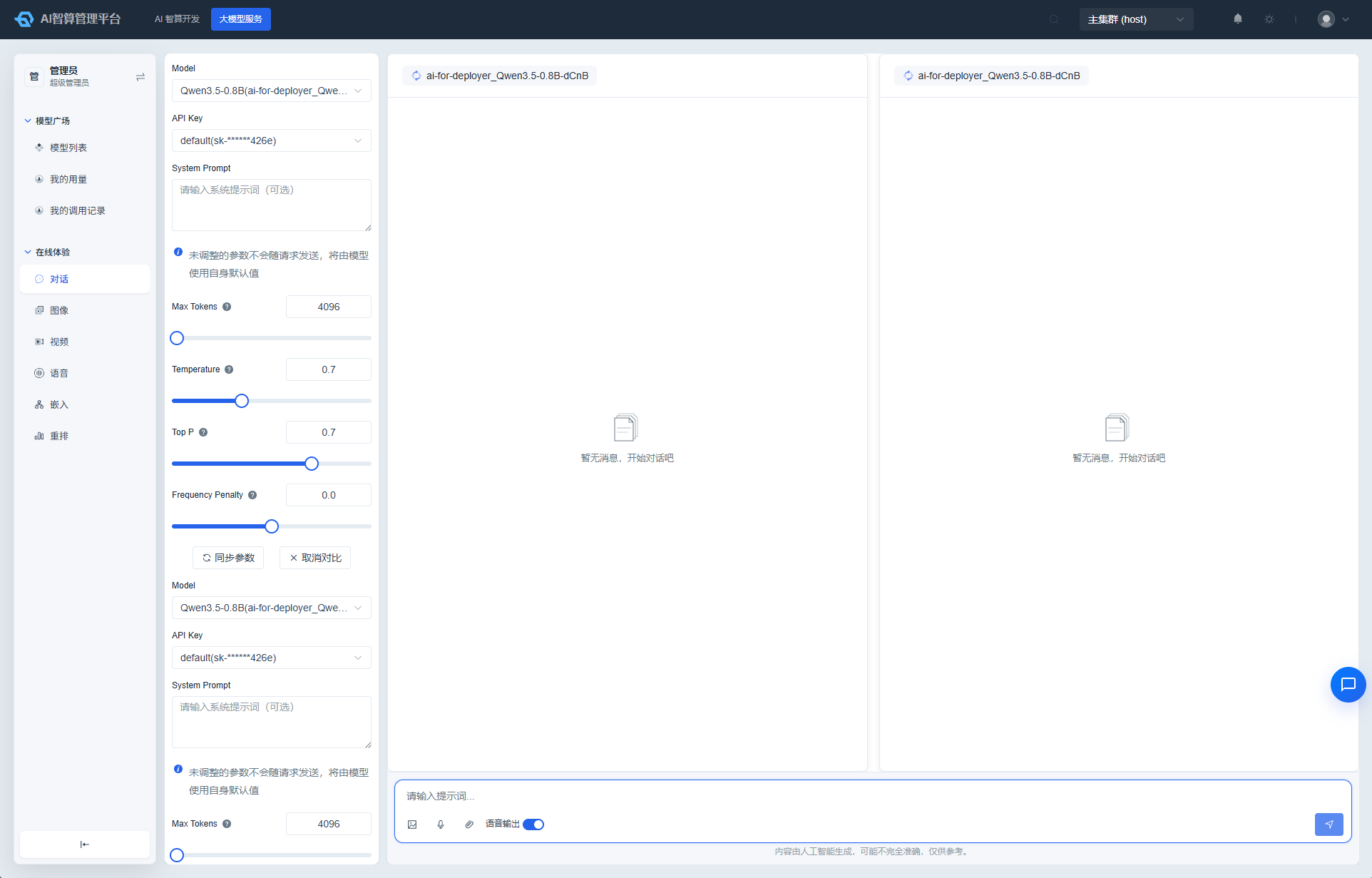Select the 大模型服务 tab

241,19
